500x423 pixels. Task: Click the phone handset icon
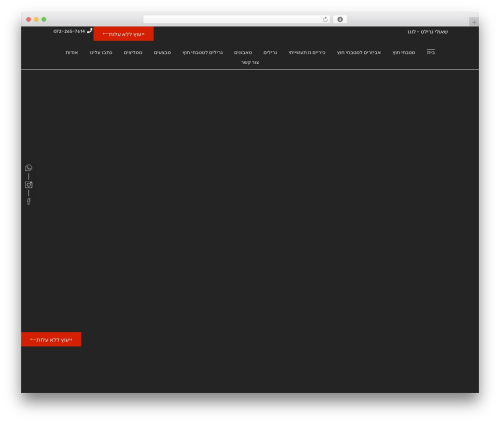[89, 31]
